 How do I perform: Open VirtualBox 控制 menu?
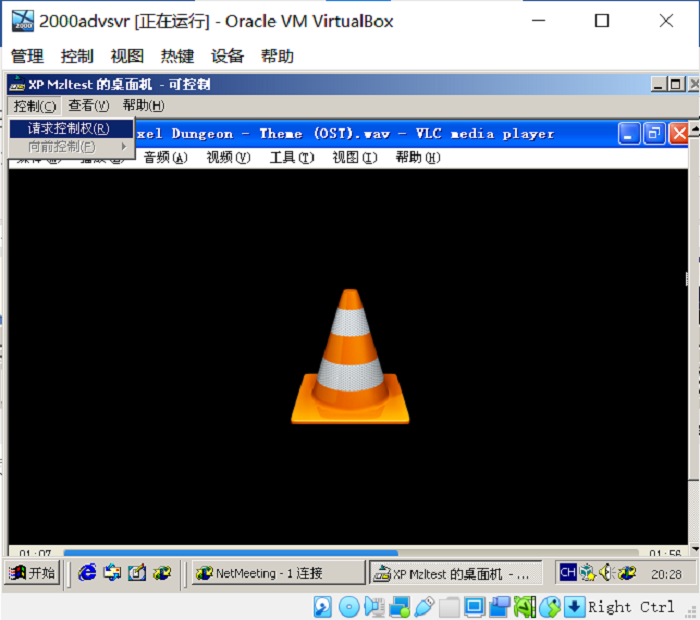point(77,56)
